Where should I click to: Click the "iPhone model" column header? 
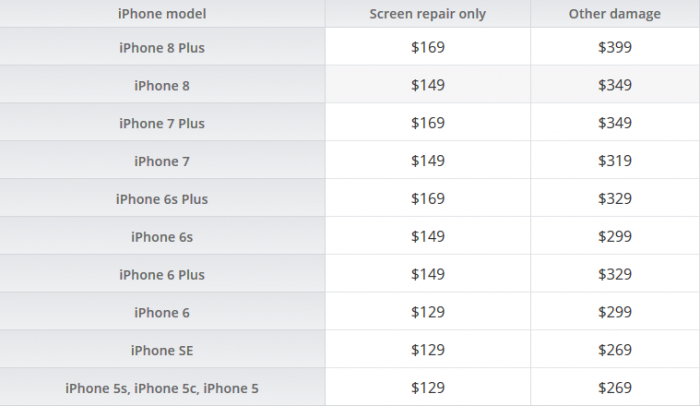click(x=162, y=13)
